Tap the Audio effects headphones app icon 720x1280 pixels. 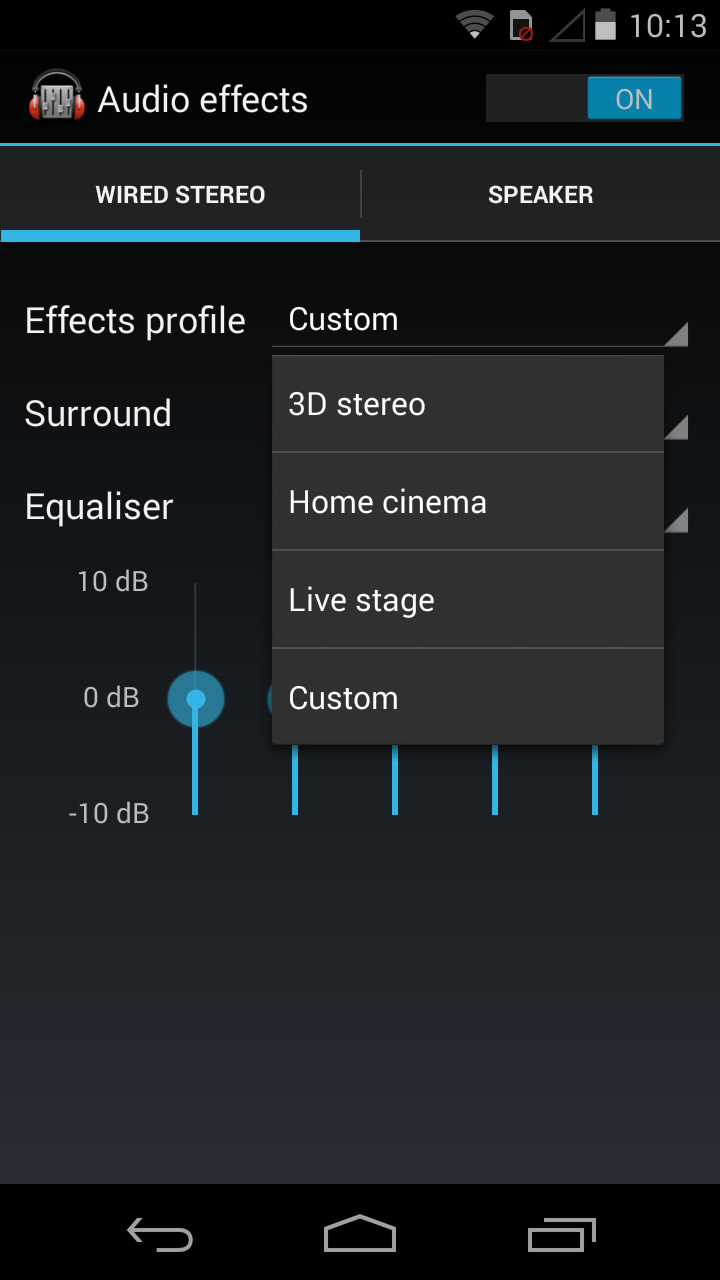pyautogui.click(x=57, y=98)
